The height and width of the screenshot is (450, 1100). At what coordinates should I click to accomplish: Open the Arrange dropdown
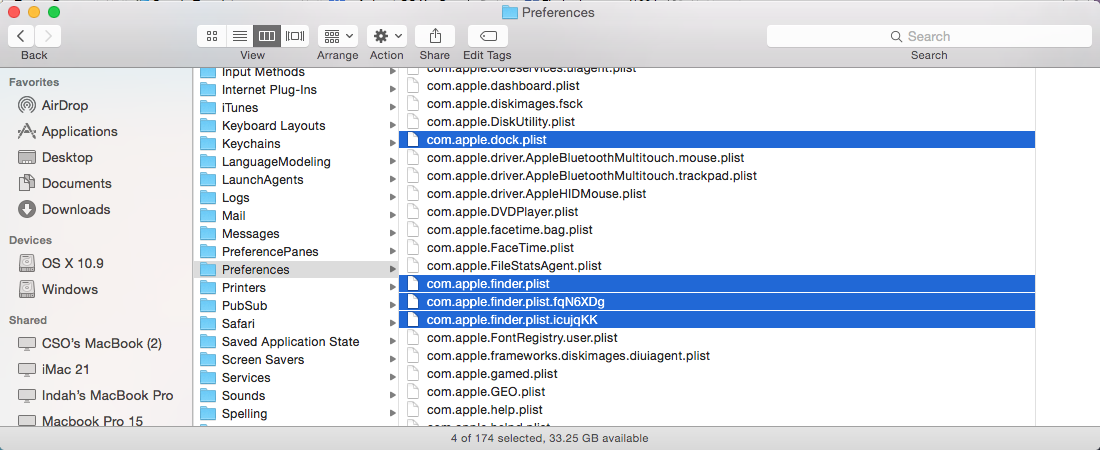337,36
